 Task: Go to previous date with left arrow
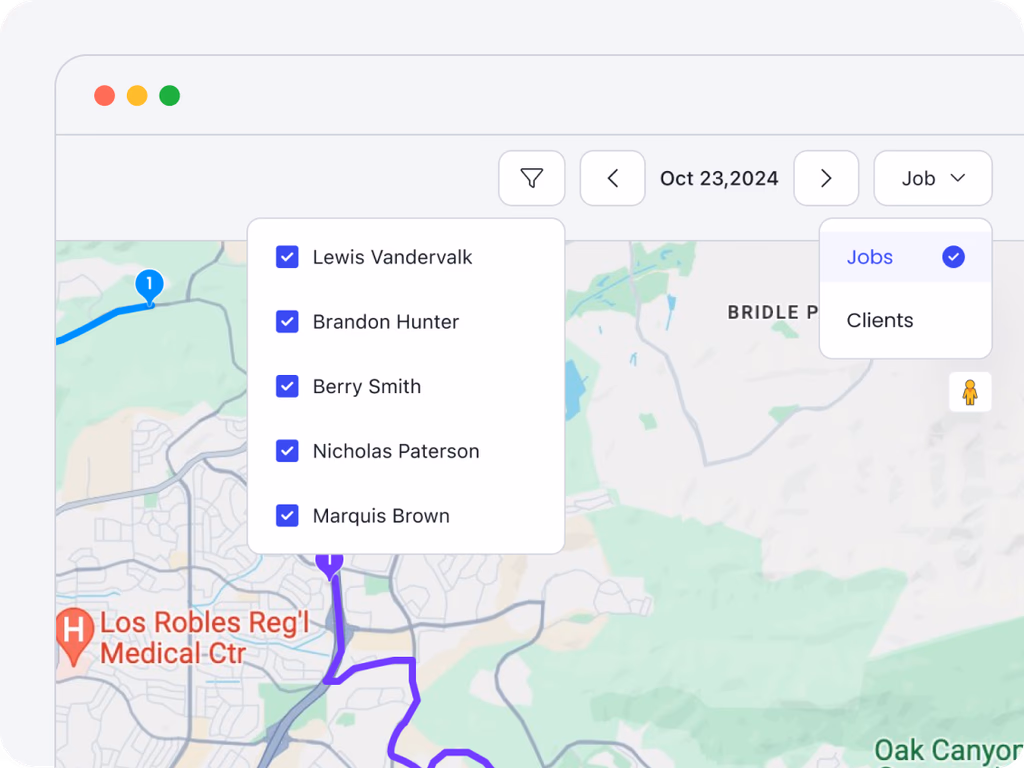[x=612, y=178]
